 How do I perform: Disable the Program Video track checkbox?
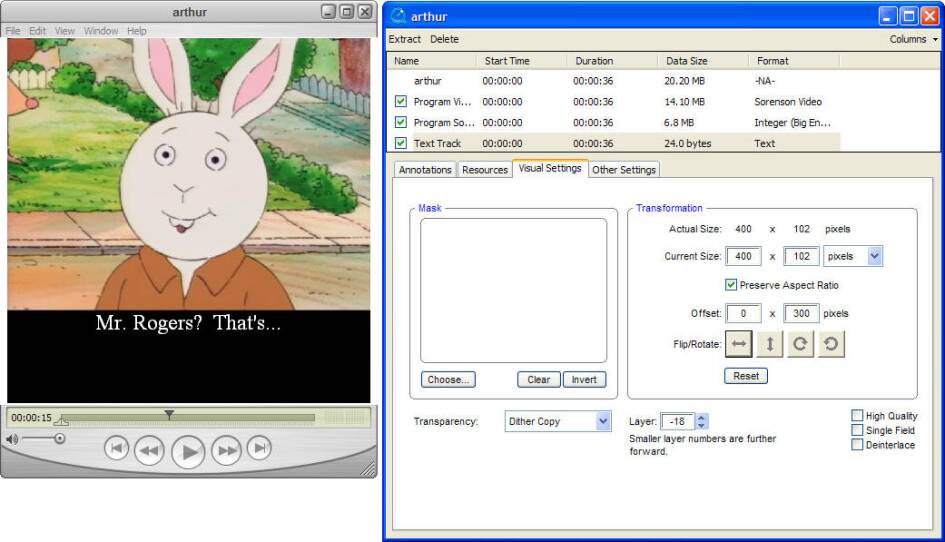(401, 101)
